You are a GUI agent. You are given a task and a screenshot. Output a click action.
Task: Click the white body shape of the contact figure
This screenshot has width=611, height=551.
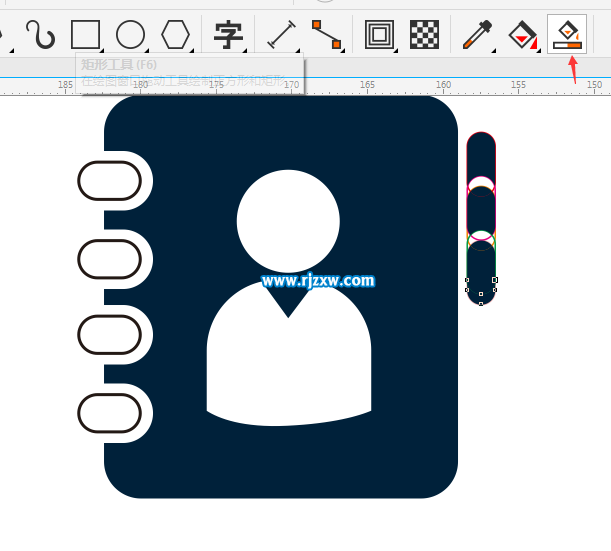pos(288,370)
